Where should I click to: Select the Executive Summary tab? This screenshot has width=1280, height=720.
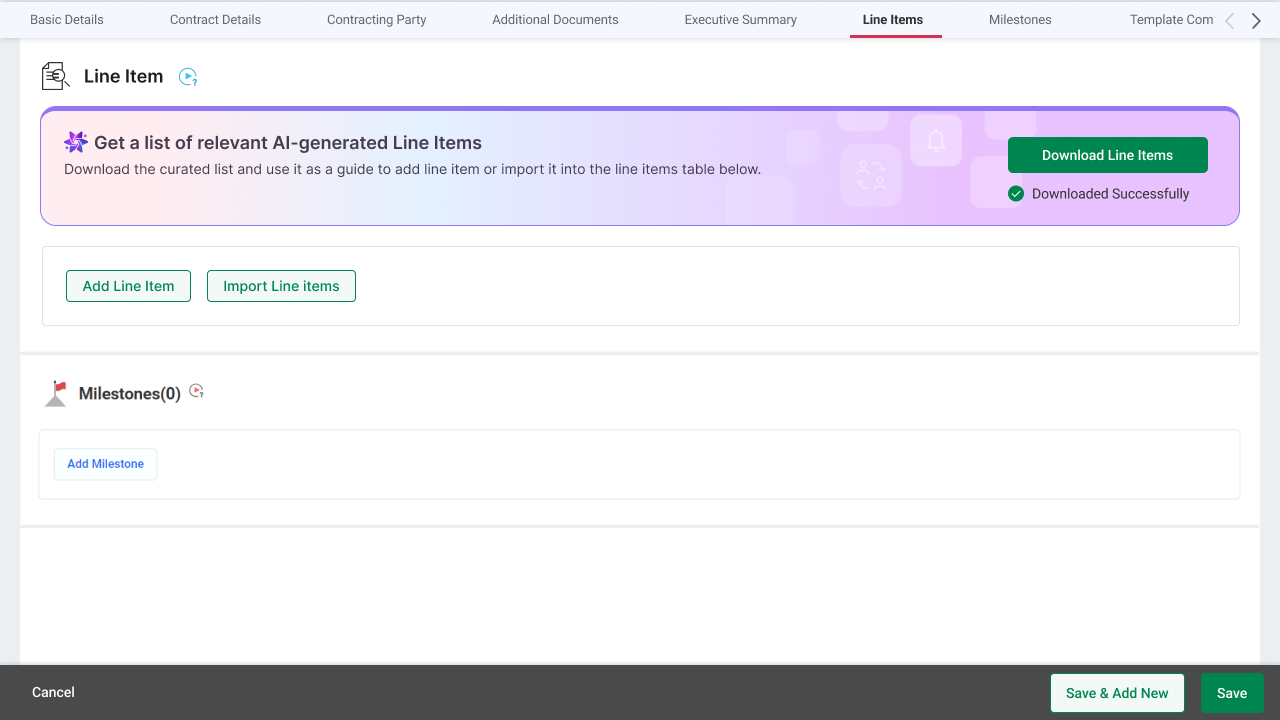click(741, 20)
